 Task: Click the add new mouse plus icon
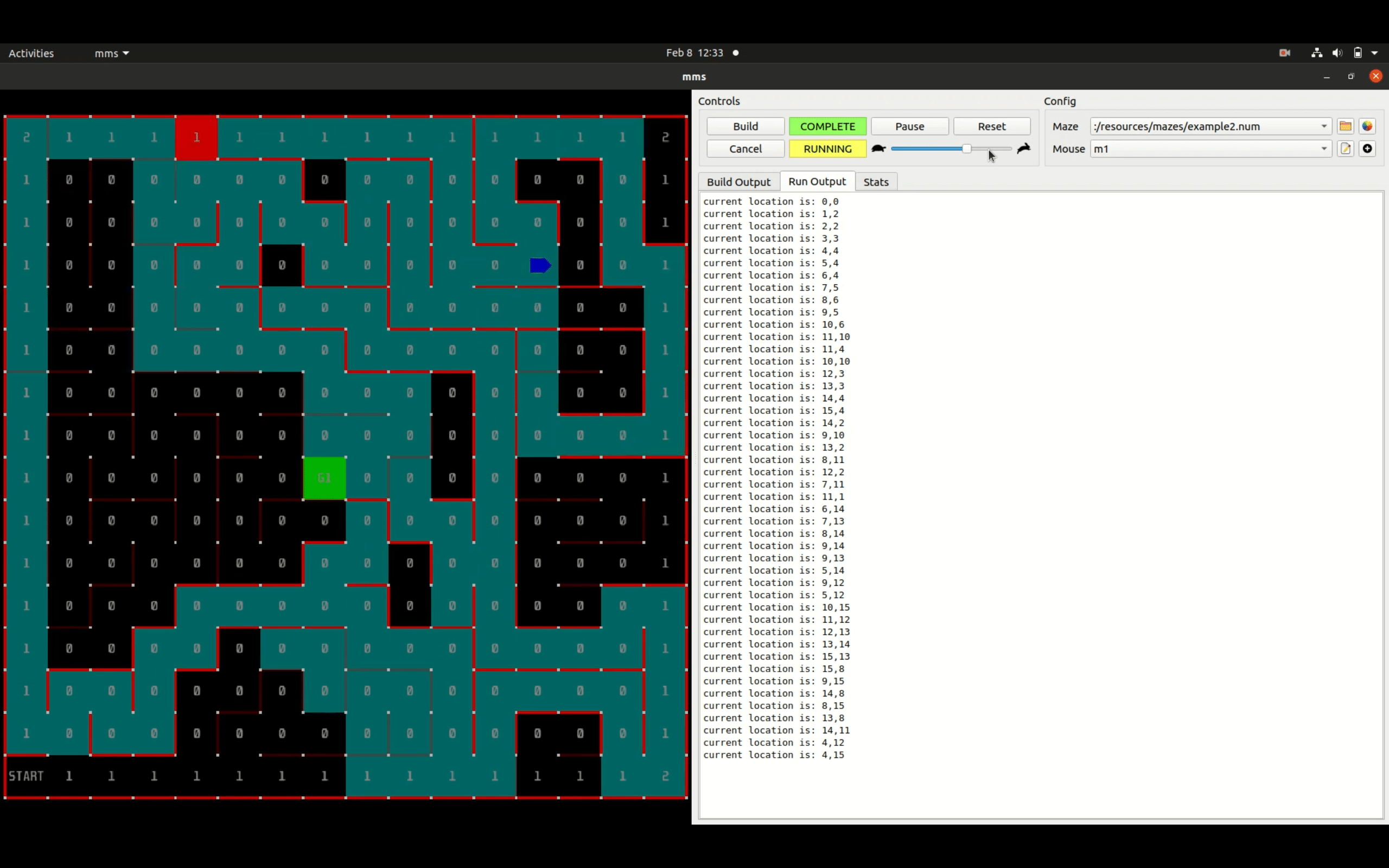[x=1367, y=149]
